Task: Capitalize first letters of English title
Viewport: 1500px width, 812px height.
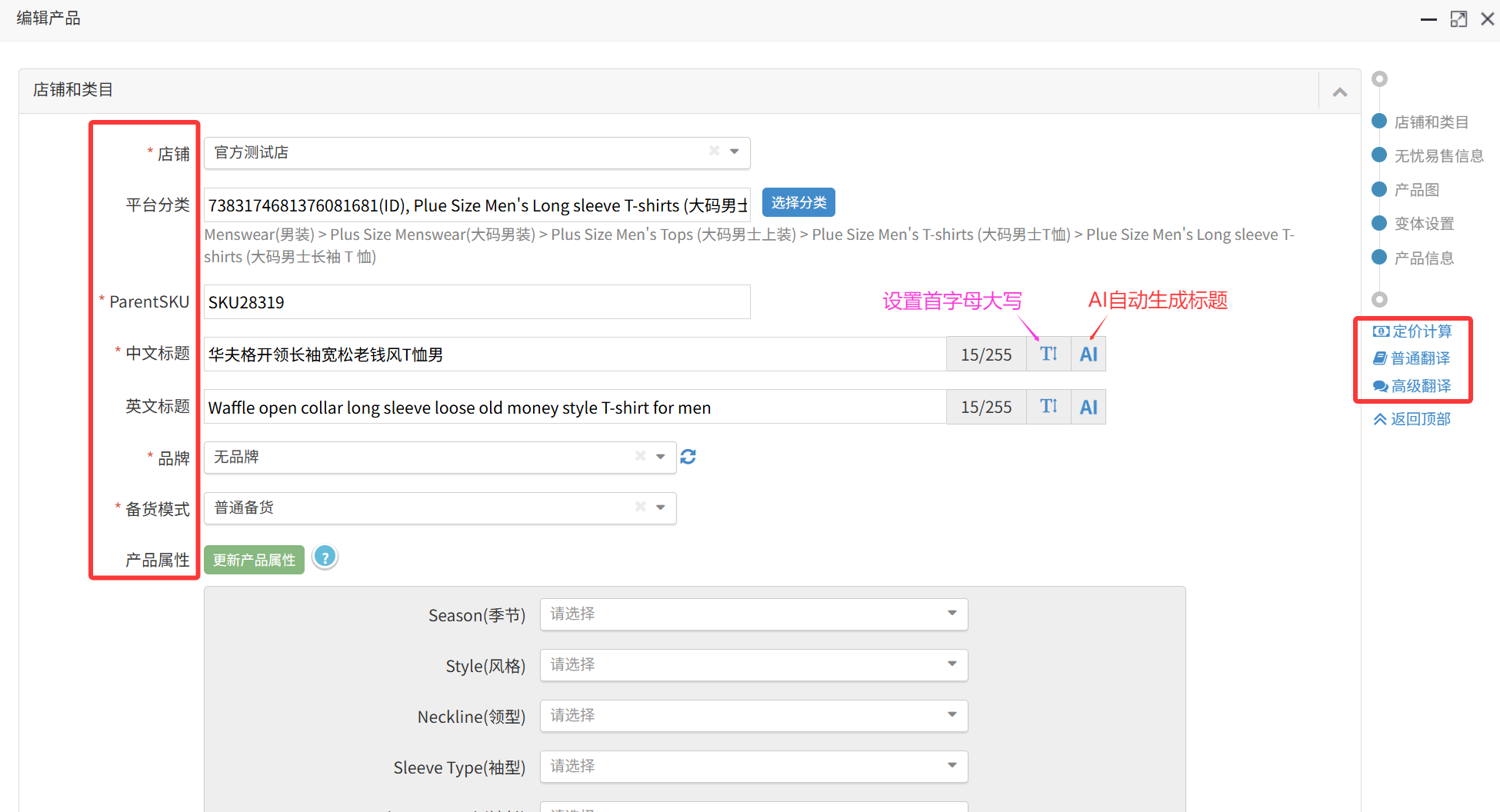Action: [1048, 407]
